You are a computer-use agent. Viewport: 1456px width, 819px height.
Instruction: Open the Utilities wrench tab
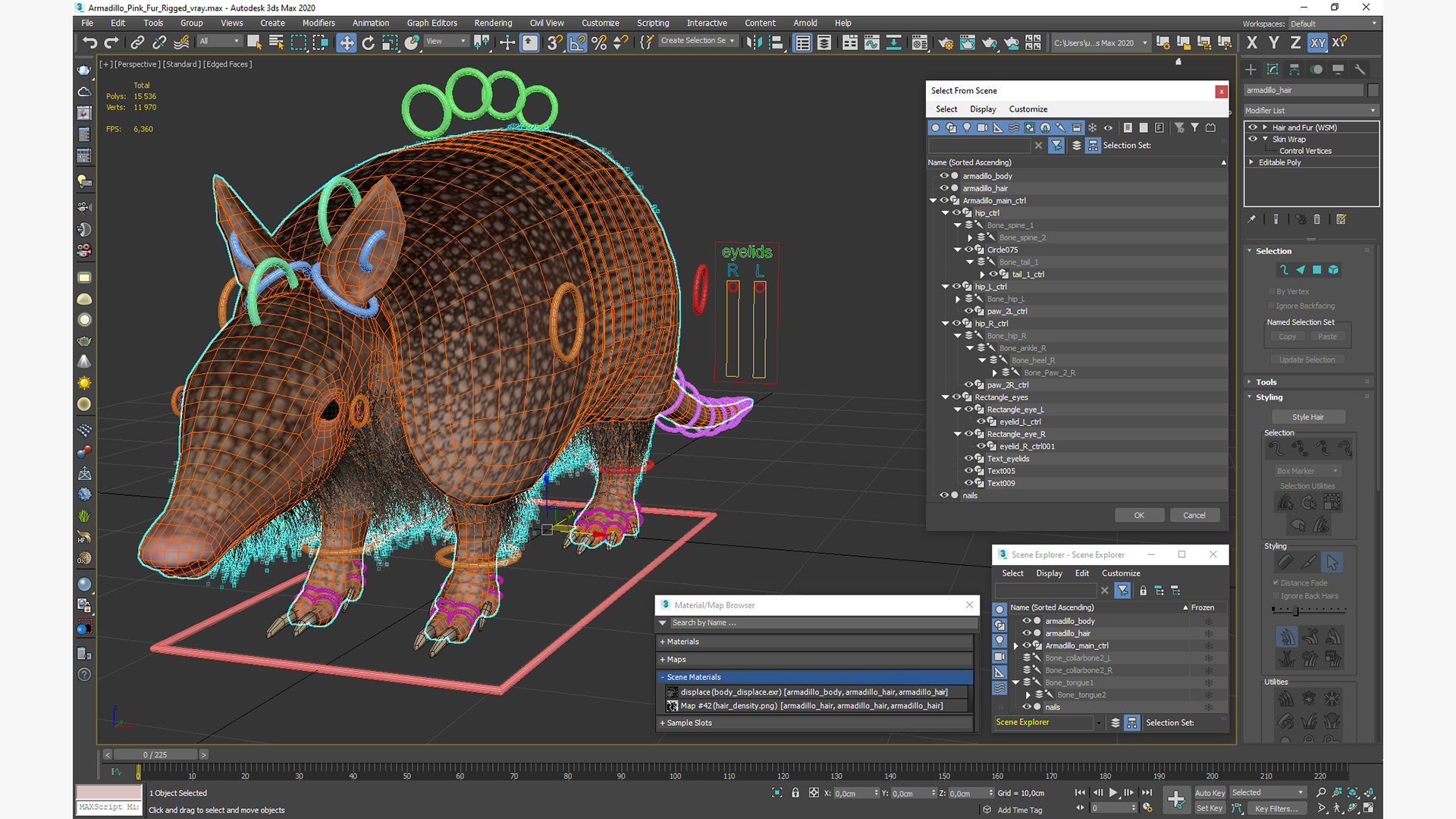[x=1360, y=69]
